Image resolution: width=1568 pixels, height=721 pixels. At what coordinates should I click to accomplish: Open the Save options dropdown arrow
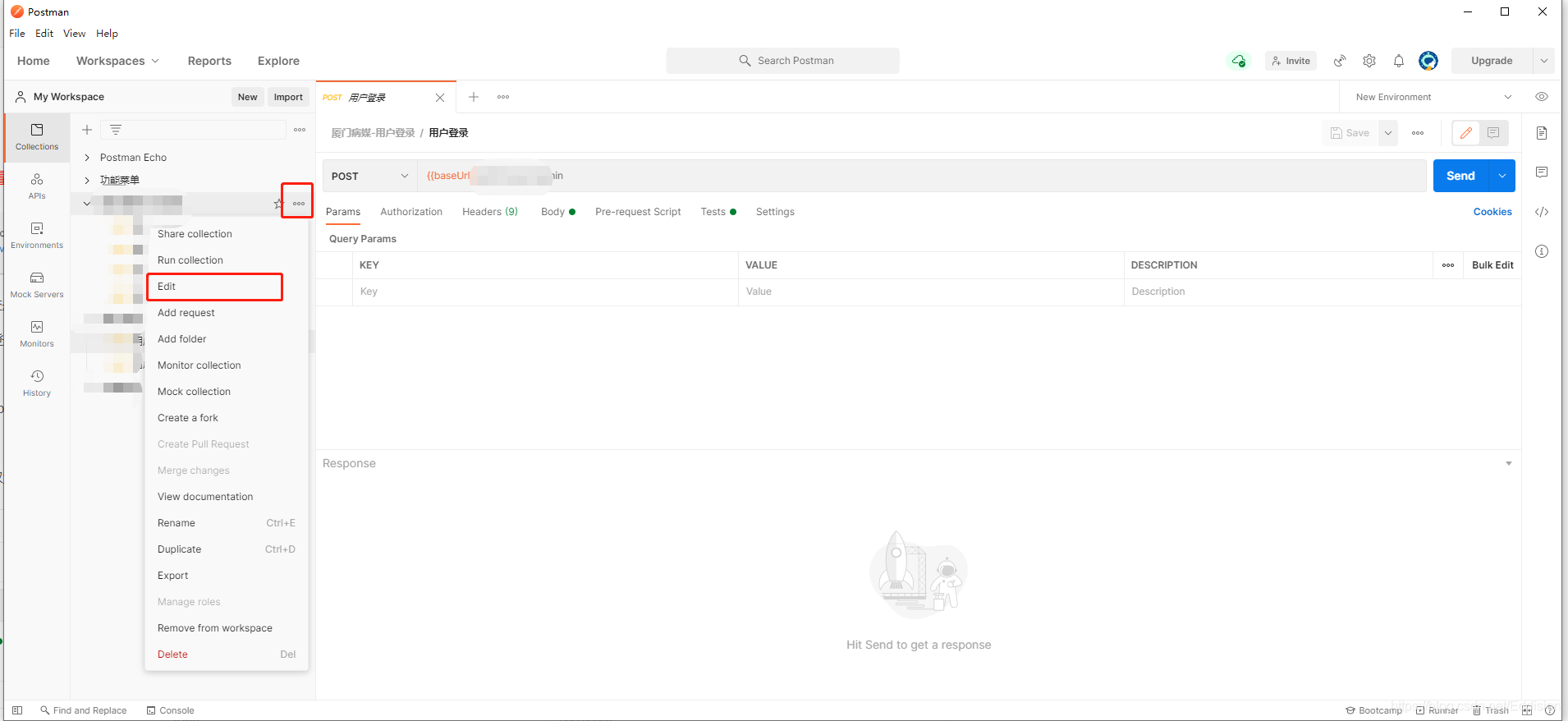[x=1388, y=133]
